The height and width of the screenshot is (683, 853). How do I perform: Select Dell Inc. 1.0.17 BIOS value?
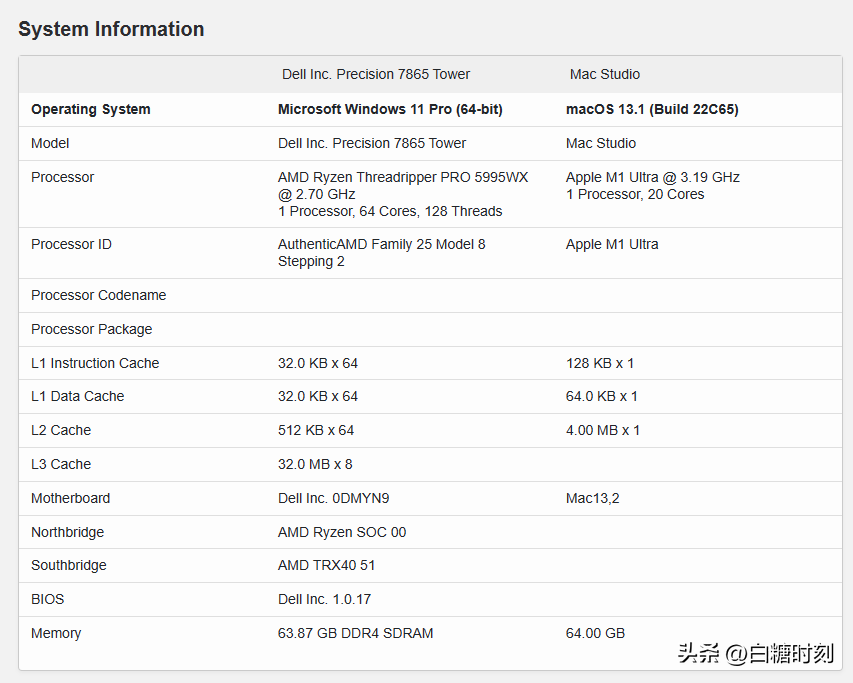[324, 599]
